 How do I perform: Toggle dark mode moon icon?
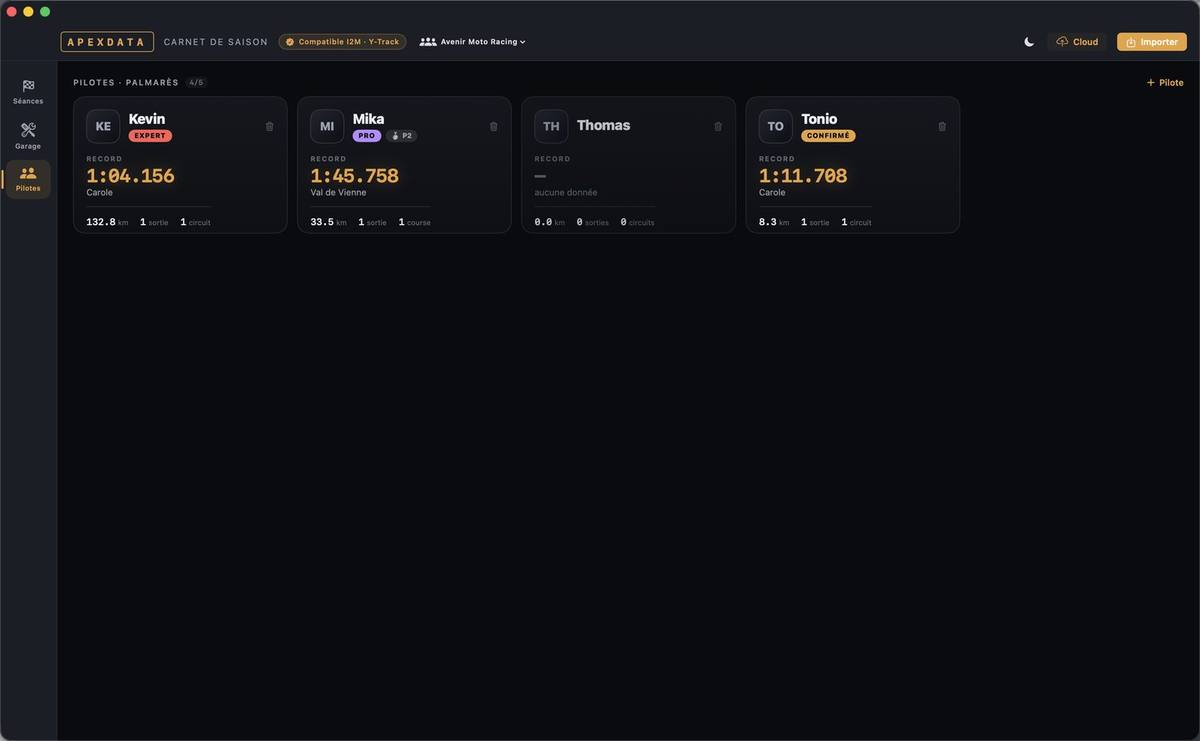coord(1029,42)
